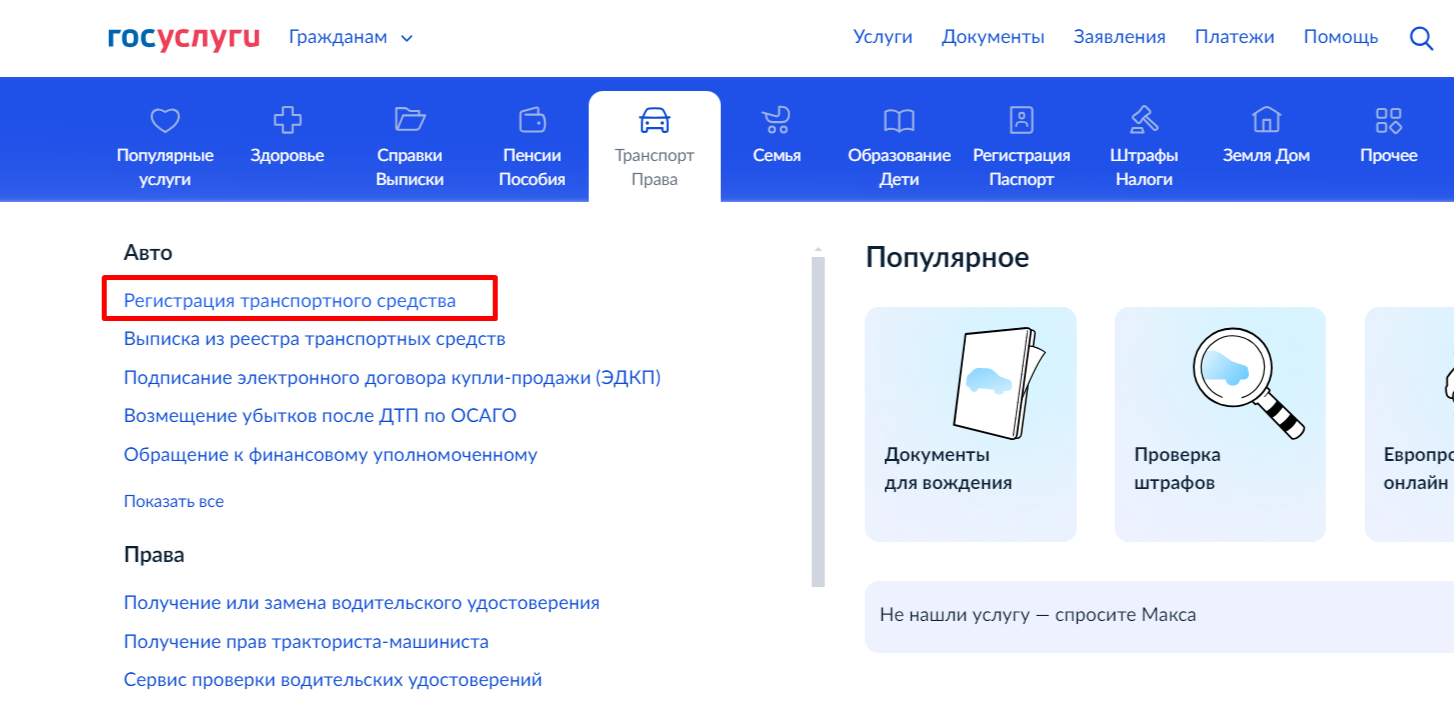Open Подписание электронного договора купли-продажи link

pos(392,377)
